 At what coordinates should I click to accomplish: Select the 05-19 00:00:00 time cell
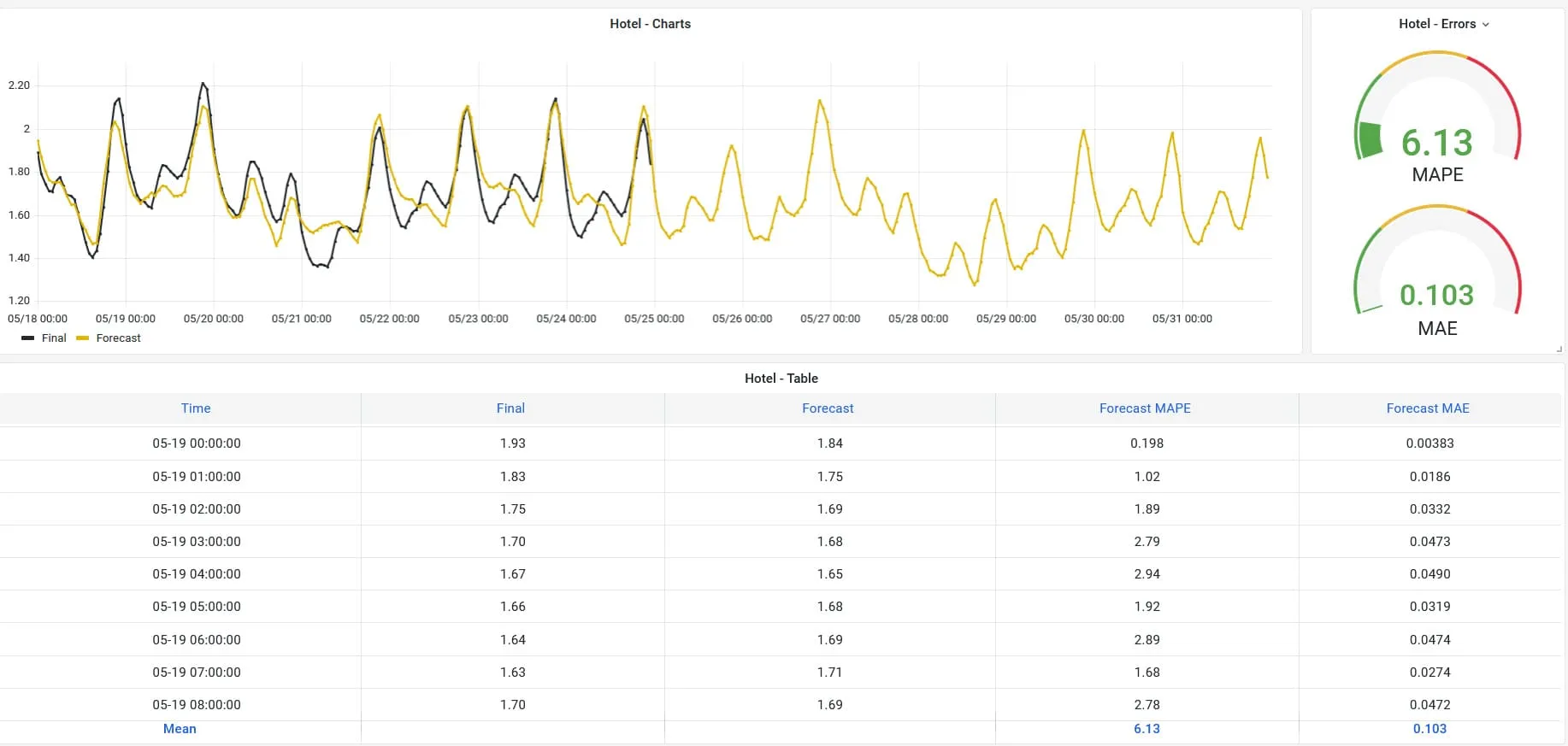coord(197,443)
